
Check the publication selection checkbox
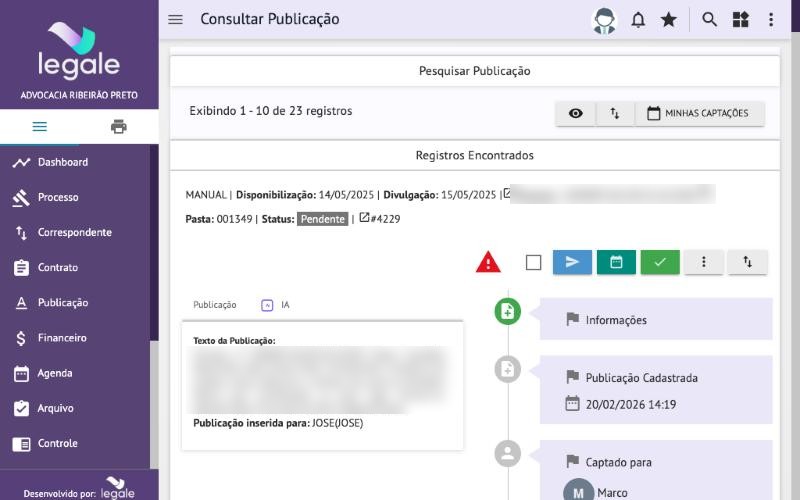(533, 262)
